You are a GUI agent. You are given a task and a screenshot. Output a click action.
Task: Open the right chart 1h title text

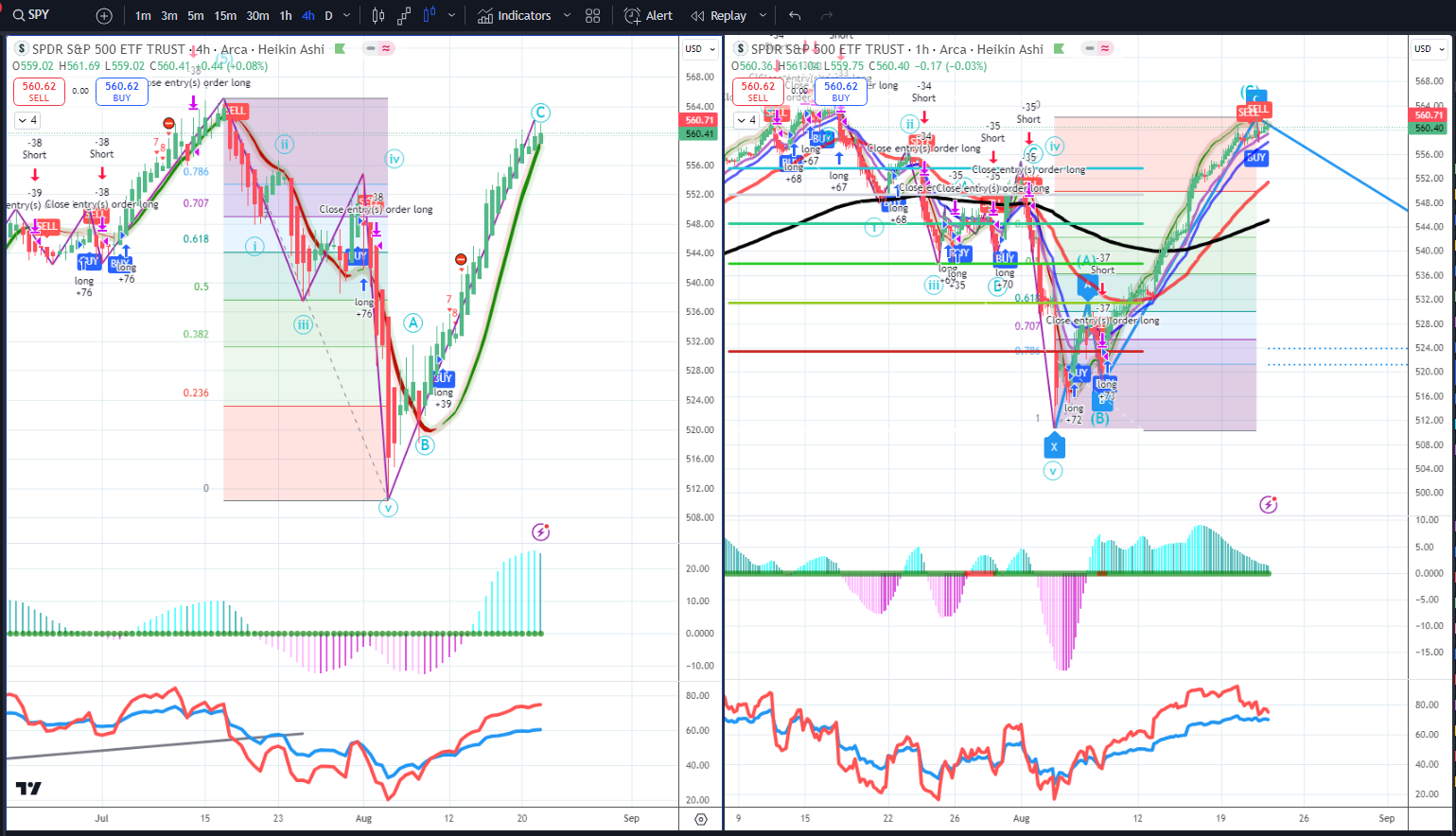[x=897, y=49]
